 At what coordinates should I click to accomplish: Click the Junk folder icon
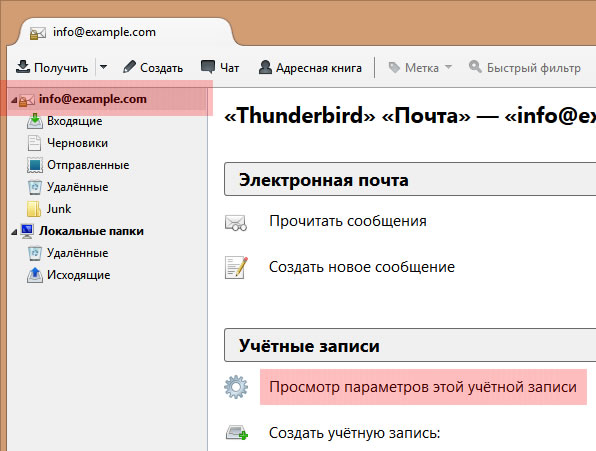coord(34,209)
